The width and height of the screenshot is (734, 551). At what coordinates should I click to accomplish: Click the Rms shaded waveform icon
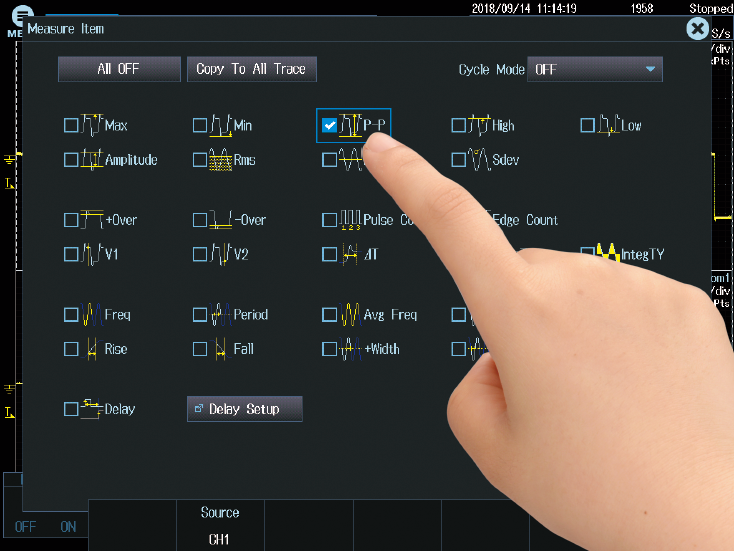(220, 160)
